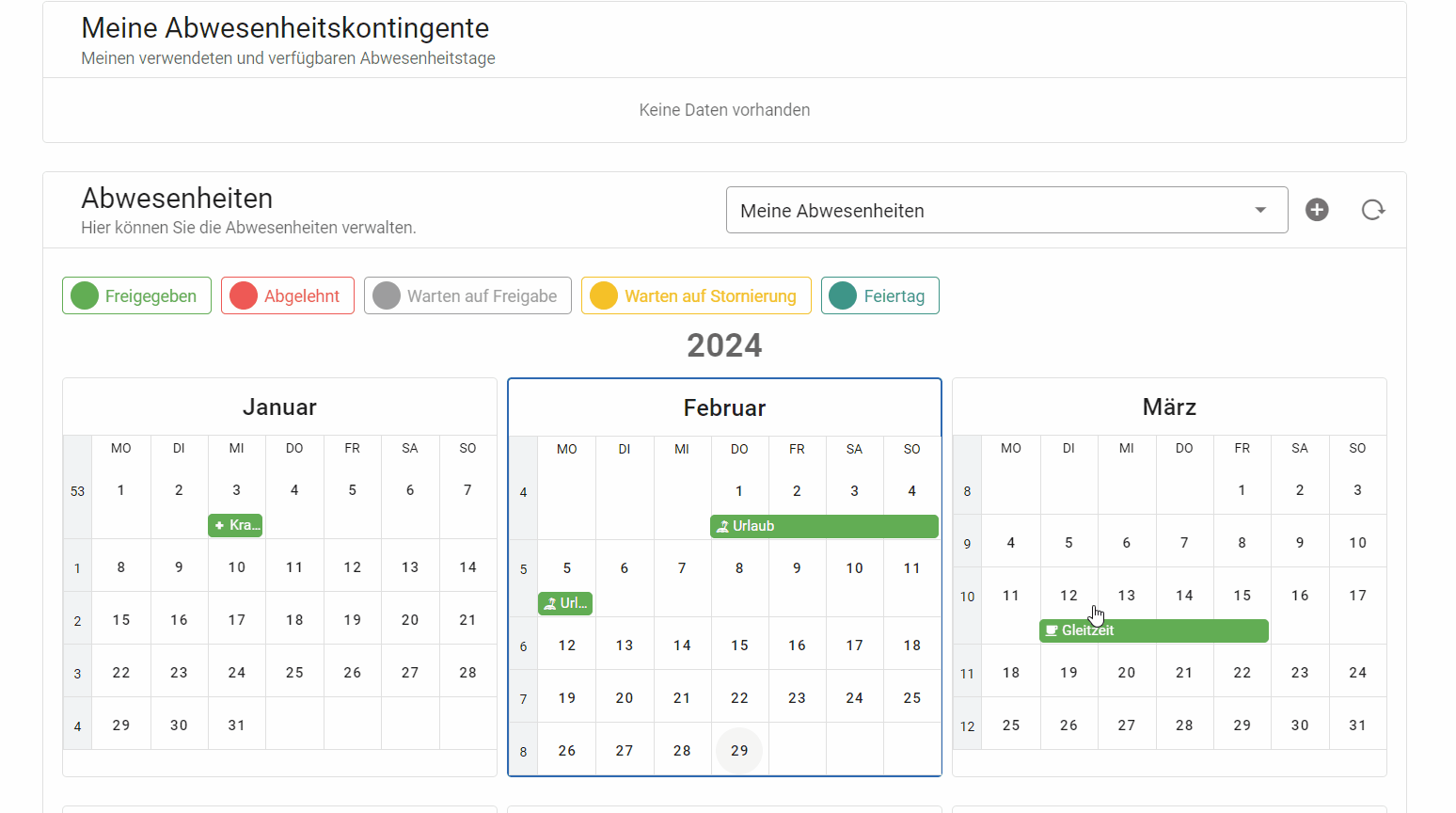The image size is (1456, 813).
Task: Open the short Urlaub entry on February 5
Action: coord(565,603)
